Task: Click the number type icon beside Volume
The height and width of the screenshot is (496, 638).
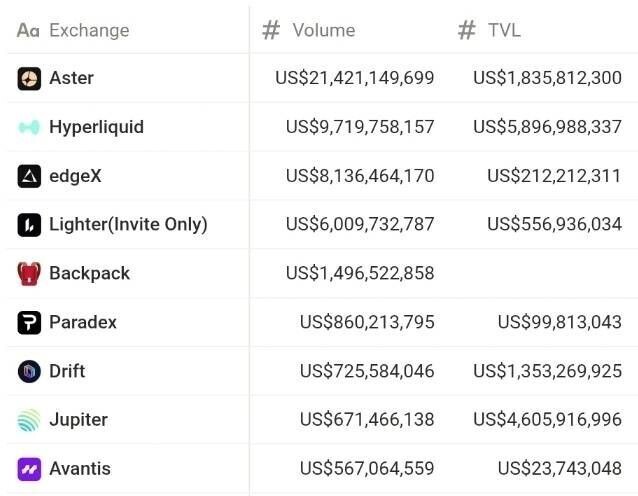Action: click(x=271, y=30)
